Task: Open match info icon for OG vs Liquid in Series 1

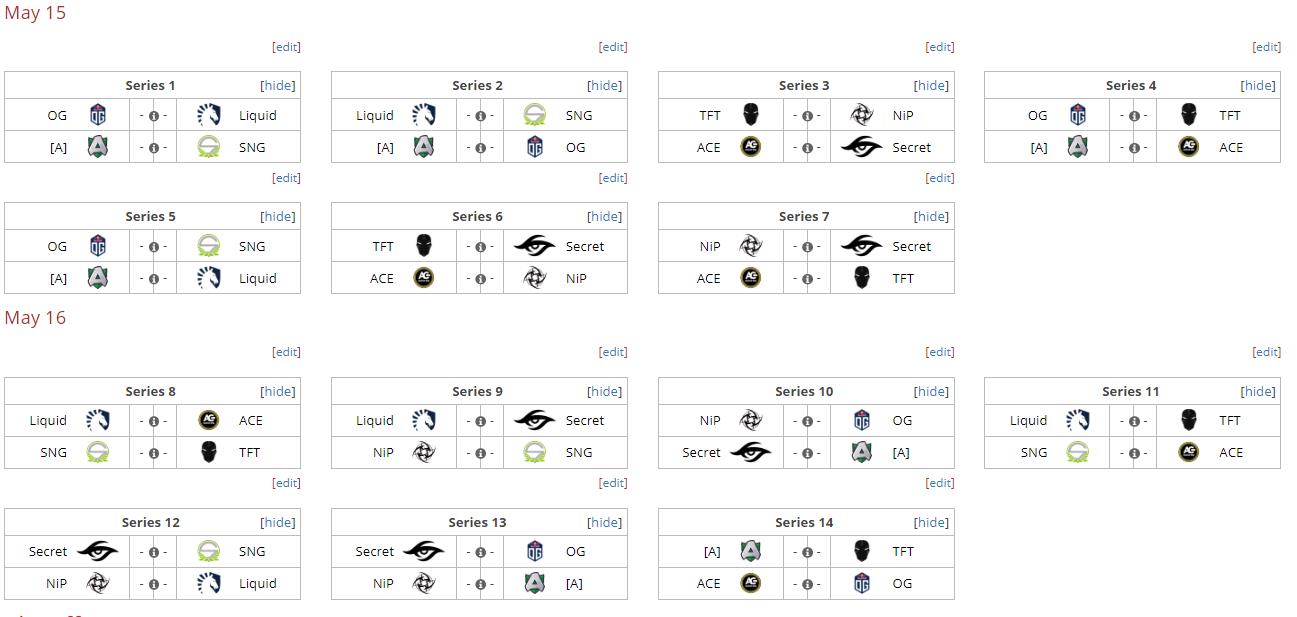Action: 153,116
